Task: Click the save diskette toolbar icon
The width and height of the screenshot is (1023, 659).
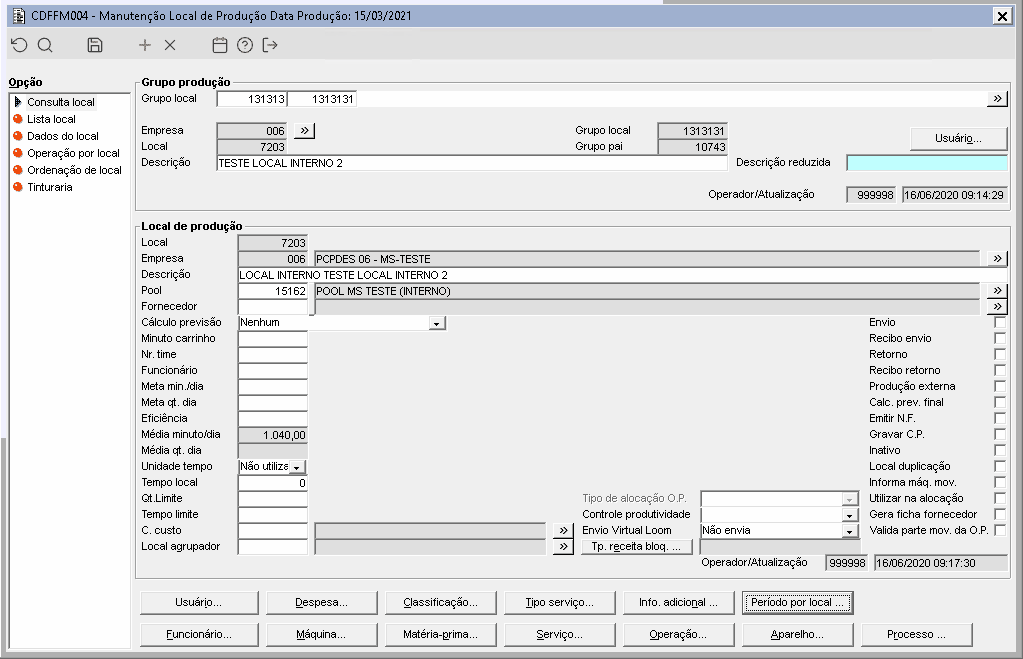Action: point(95,45)
